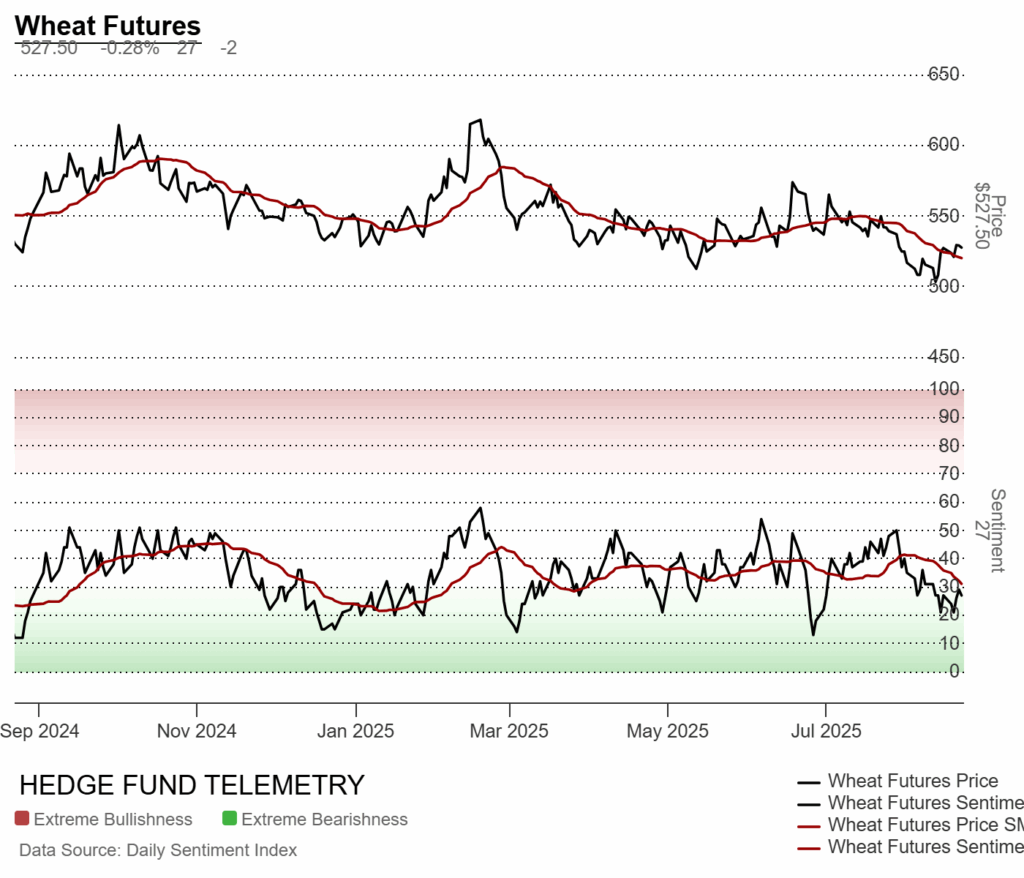This screenshot has height=878, width=1024.
Task: Click the vertical Price $527.50 axis title
Action: tap(989, 215)
